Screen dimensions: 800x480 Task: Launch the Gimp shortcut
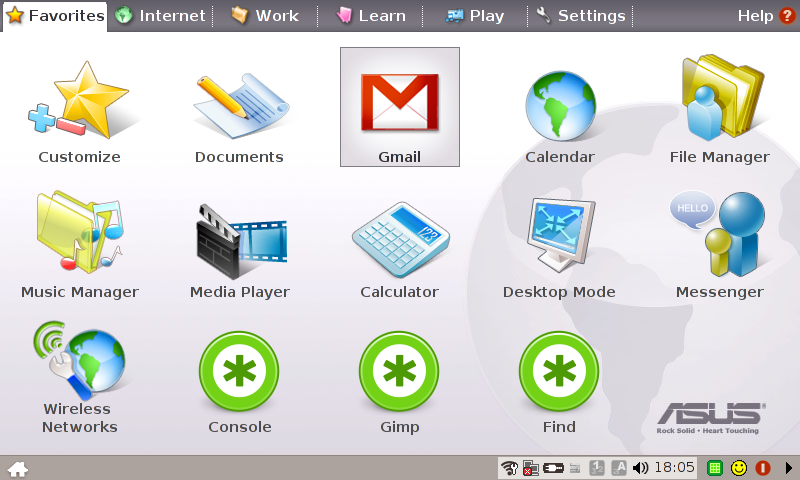(399, 371)
